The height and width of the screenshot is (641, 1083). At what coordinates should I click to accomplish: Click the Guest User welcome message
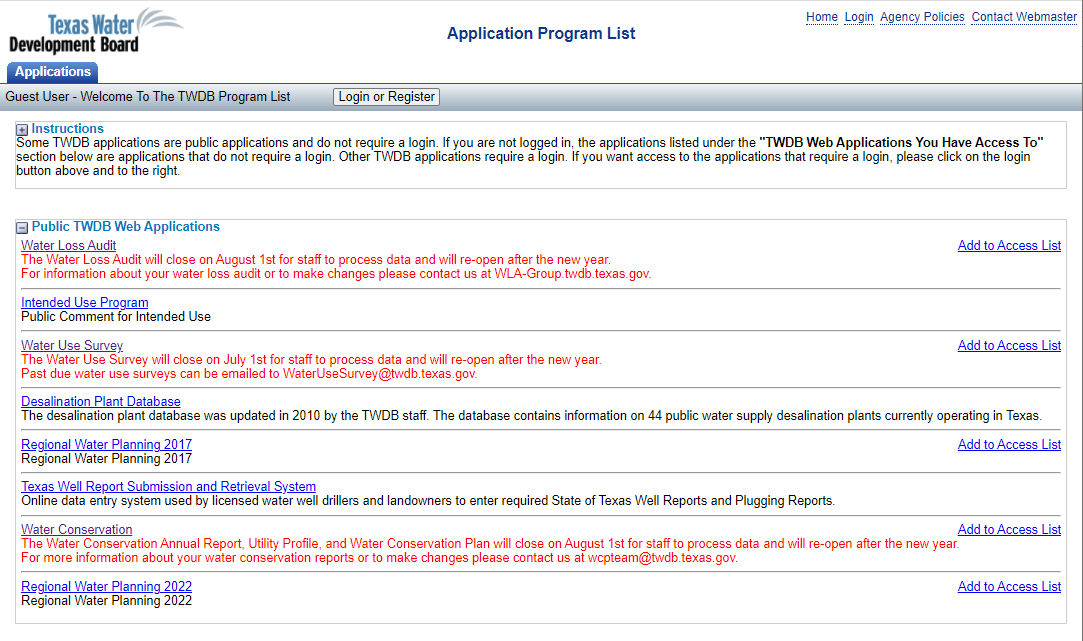click(148, 97)
